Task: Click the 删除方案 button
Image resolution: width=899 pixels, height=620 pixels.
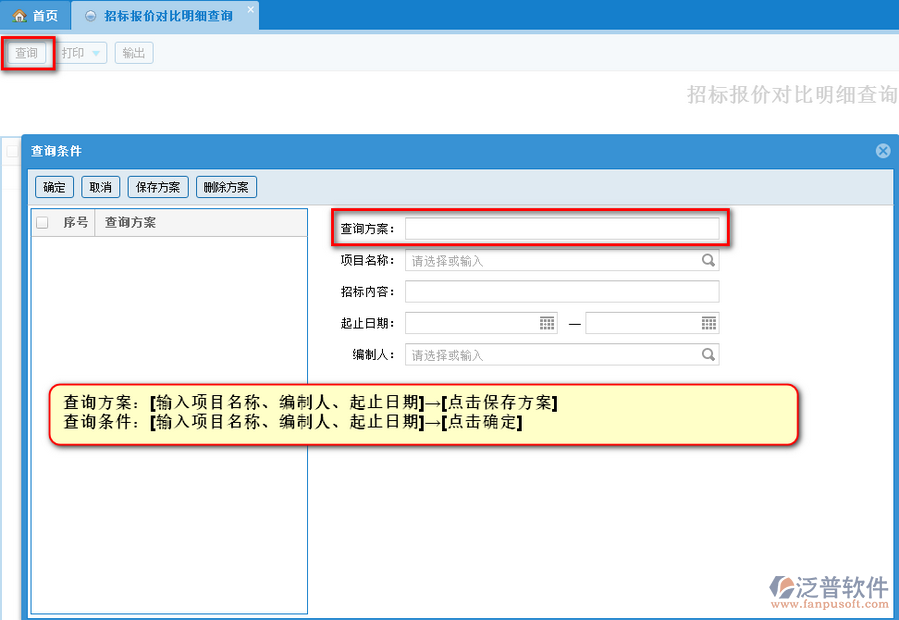Action: 227,187
